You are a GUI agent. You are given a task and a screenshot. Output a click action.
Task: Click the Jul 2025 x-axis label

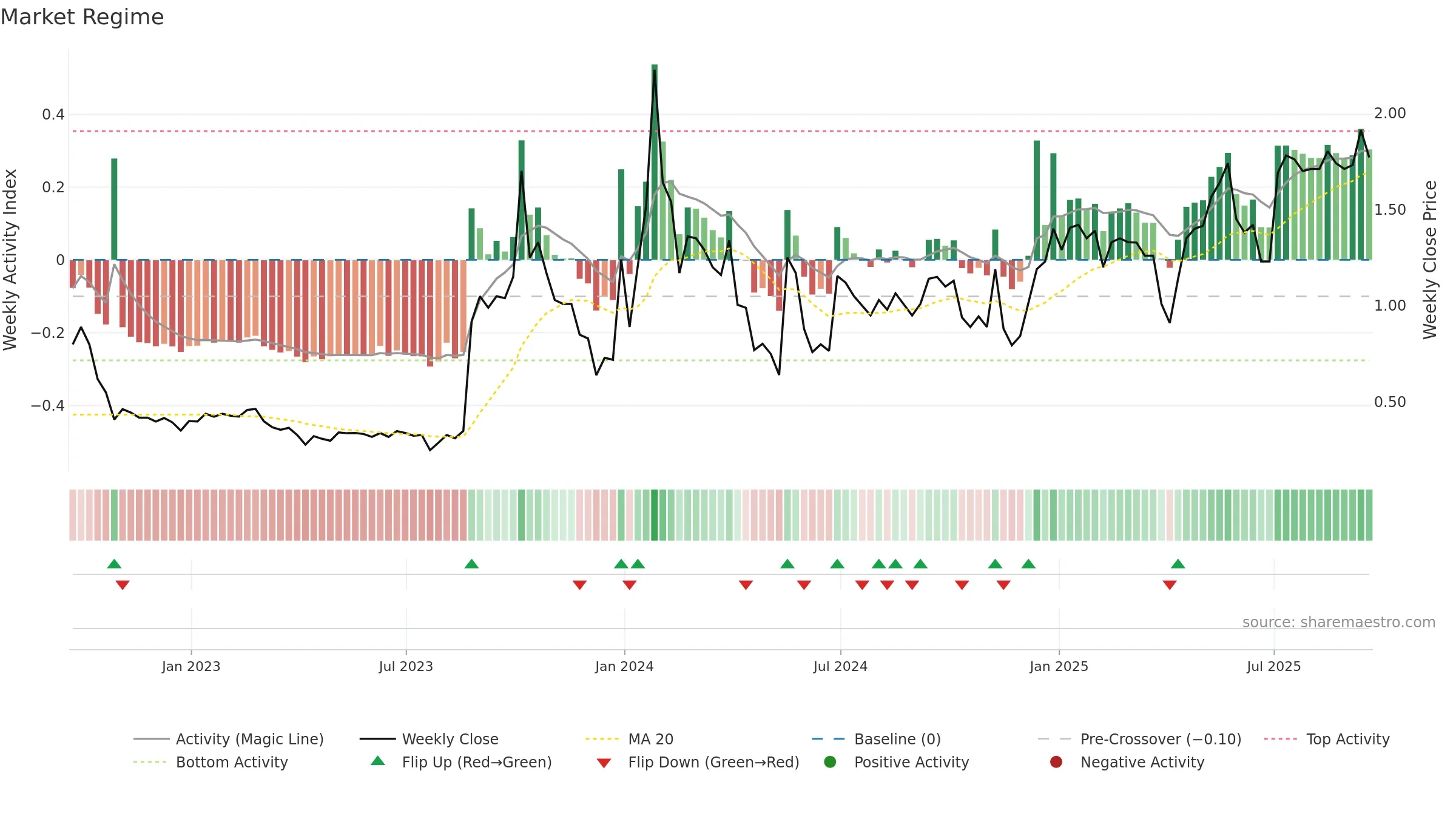click(1274, 666)
